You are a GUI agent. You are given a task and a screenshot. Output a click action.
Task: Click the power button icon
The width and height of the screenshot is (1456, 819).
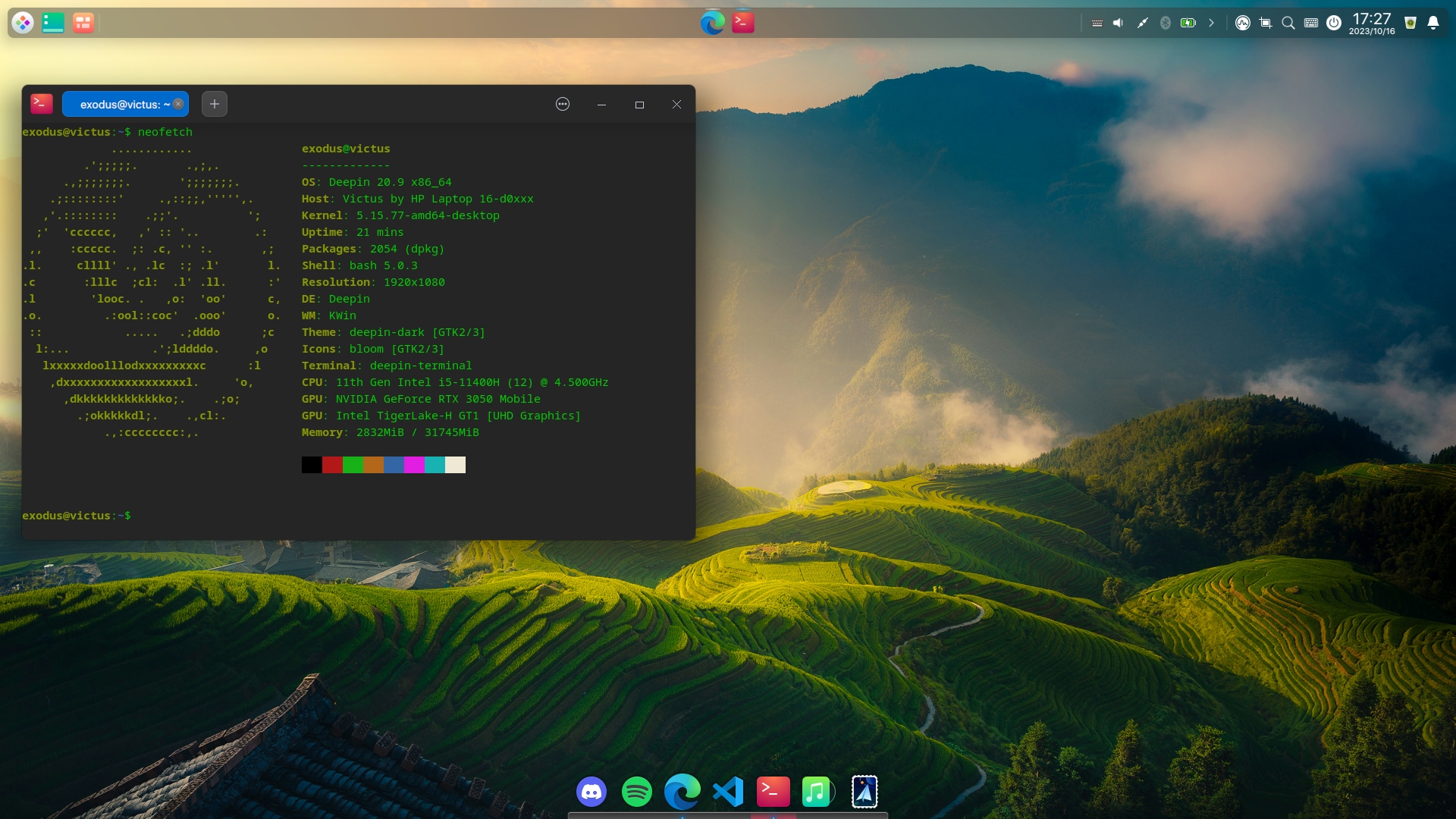click(x=1334, y=23)
